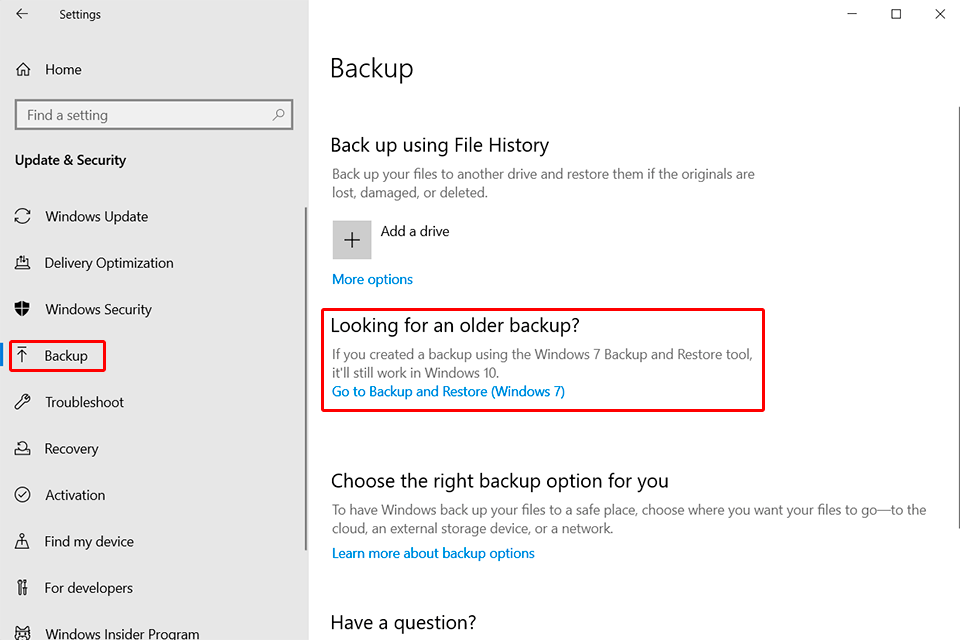This screenshot has width=960, height=640.
Task: Click the Find my device icon
Action: (22, 541)
